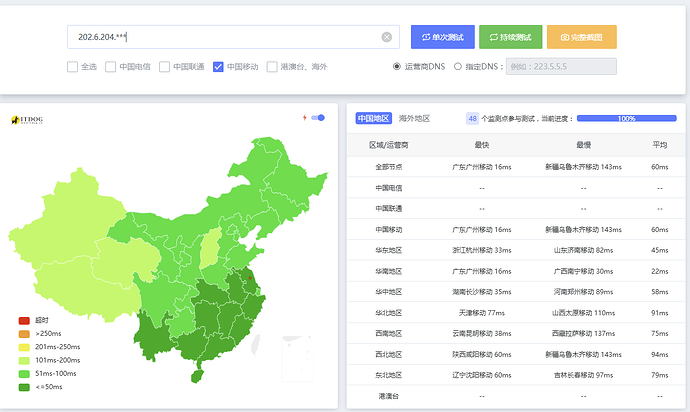Uncheck the 中国移动 checkbox
This screenshot has width=690, height=412.
218,67
